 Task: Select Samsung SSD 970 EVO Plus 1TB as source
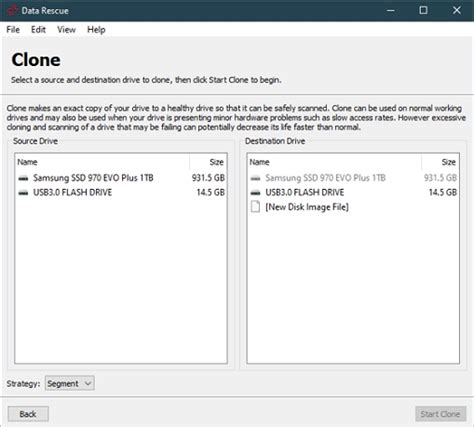(121, 178)
